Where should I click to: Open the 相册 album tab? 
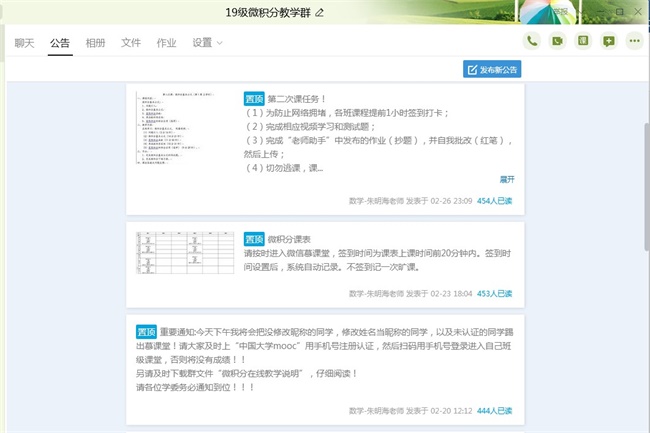[95, 43]
